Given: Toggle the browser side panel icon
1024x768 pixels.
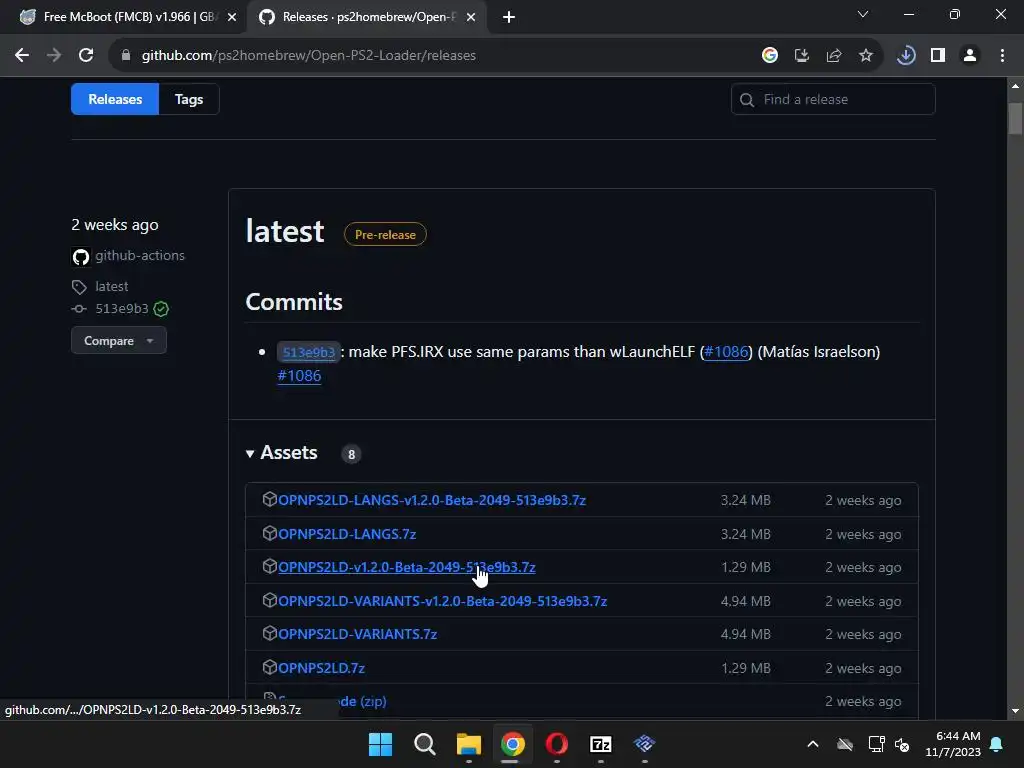Looking at the screenshot, I should coord(938,56).
